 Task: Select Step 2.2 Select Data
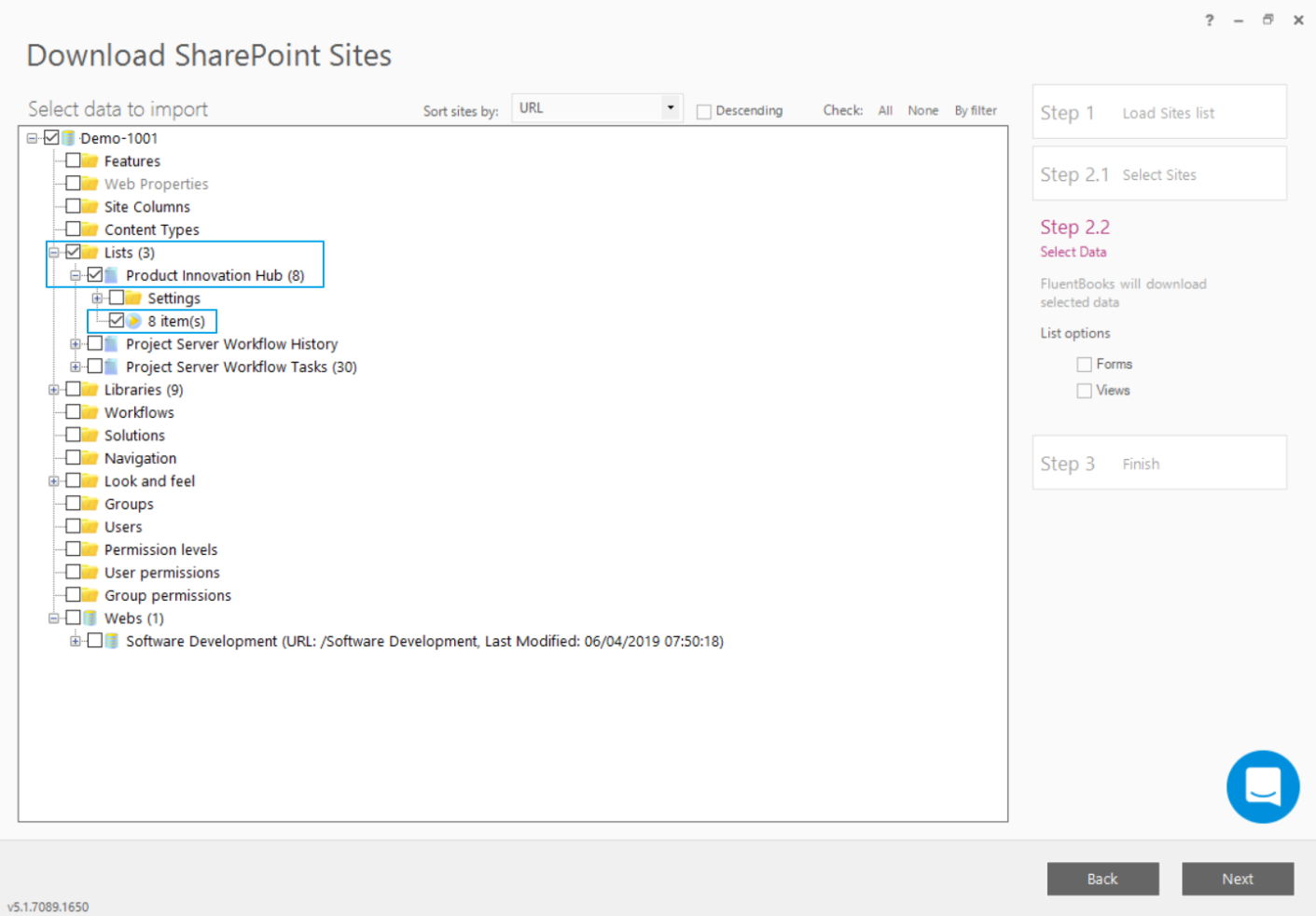[x=1074, y=237]
